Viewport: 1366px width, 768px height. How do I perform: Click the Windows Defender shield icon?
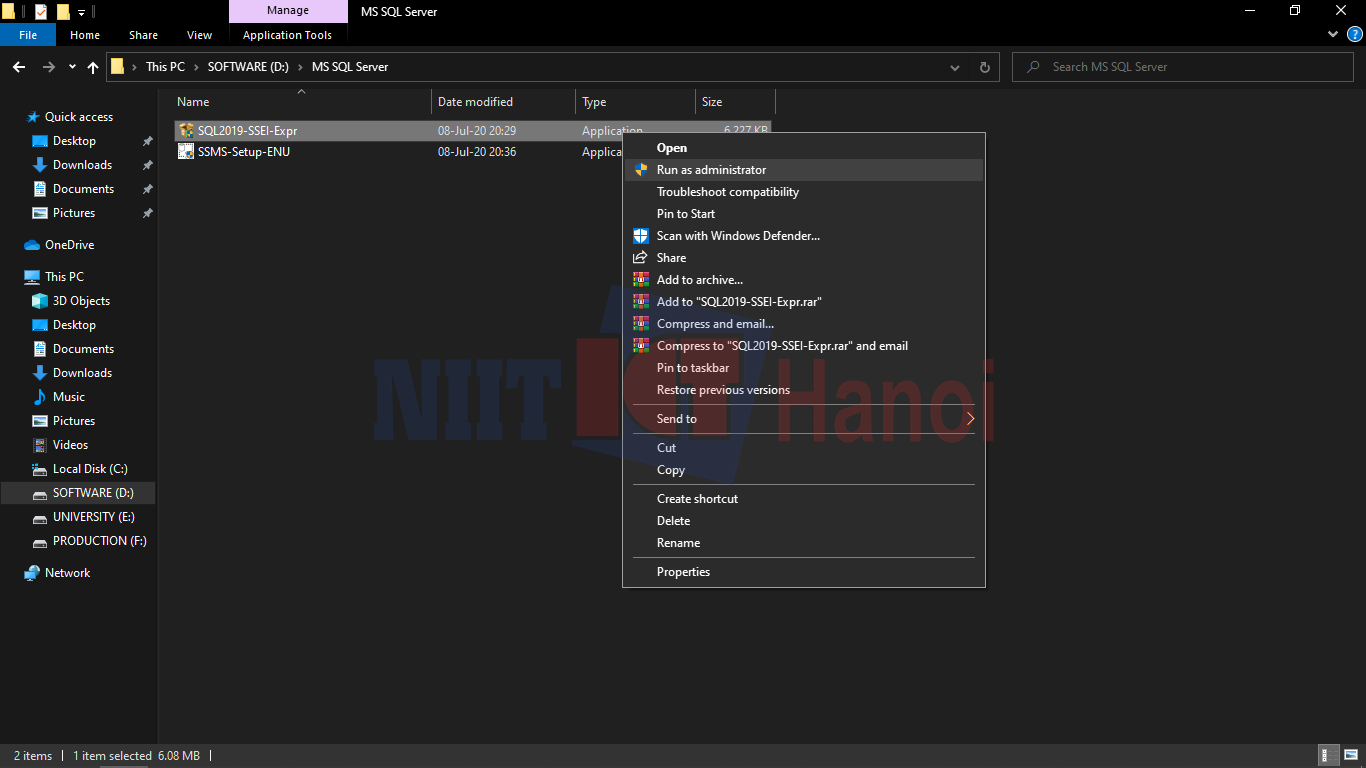(x=640, y=235)
